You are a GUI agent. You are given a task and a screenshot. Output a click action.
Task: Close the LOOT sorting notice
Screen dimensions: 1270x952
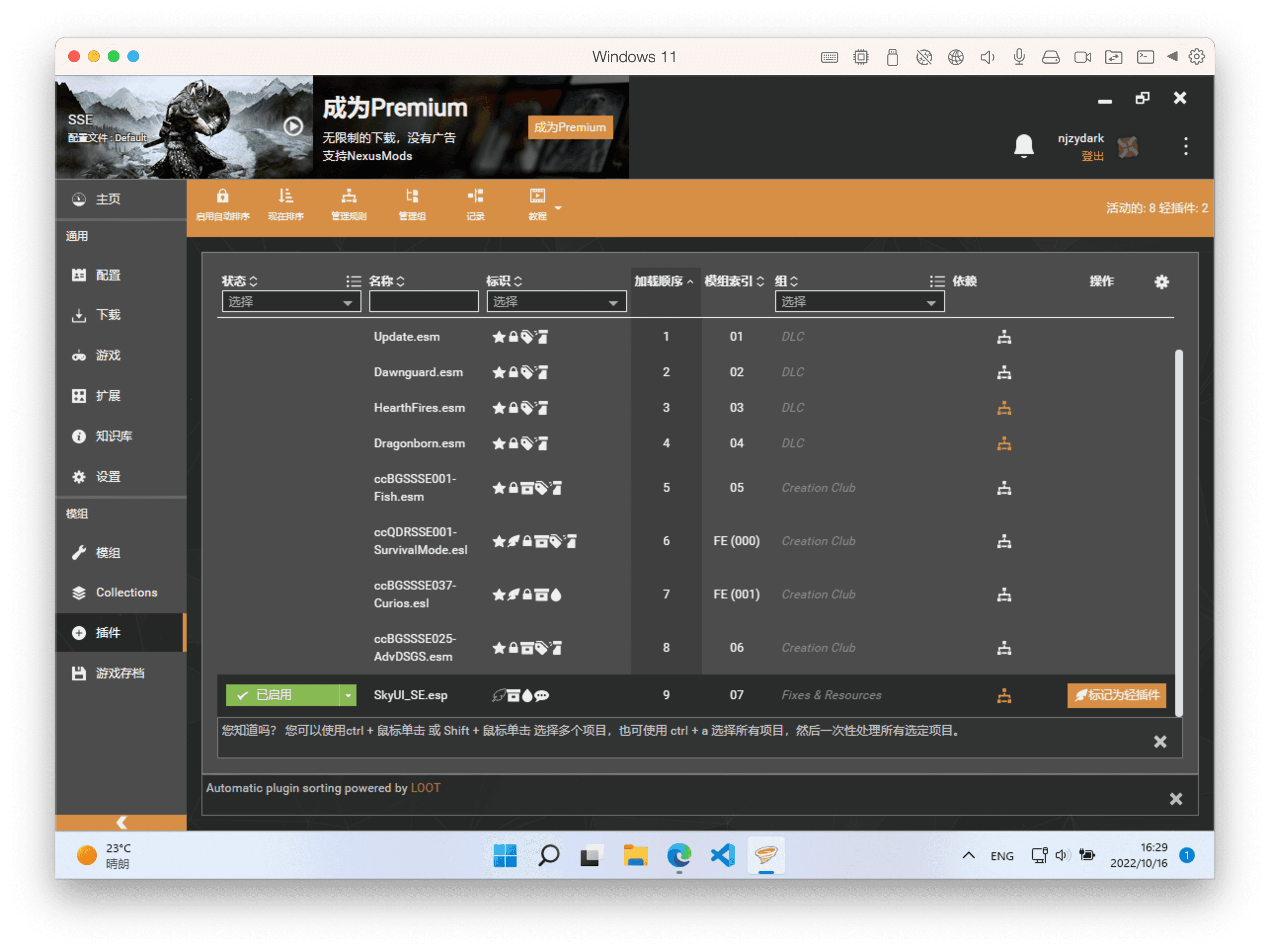(1175, 799)
